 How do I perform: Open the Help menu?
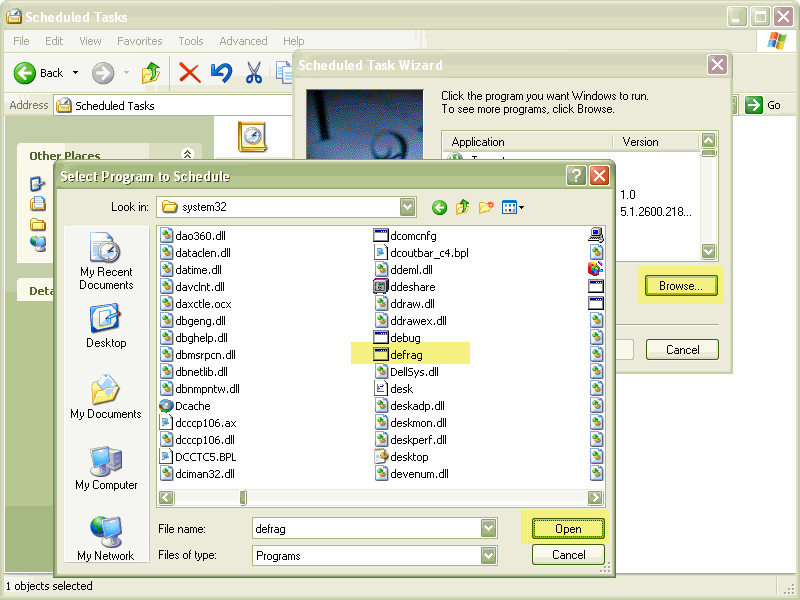(293, 41)
